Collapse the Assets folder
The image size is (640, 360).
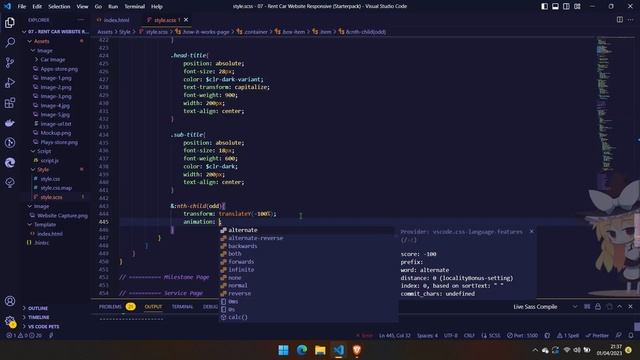(41, 41)
